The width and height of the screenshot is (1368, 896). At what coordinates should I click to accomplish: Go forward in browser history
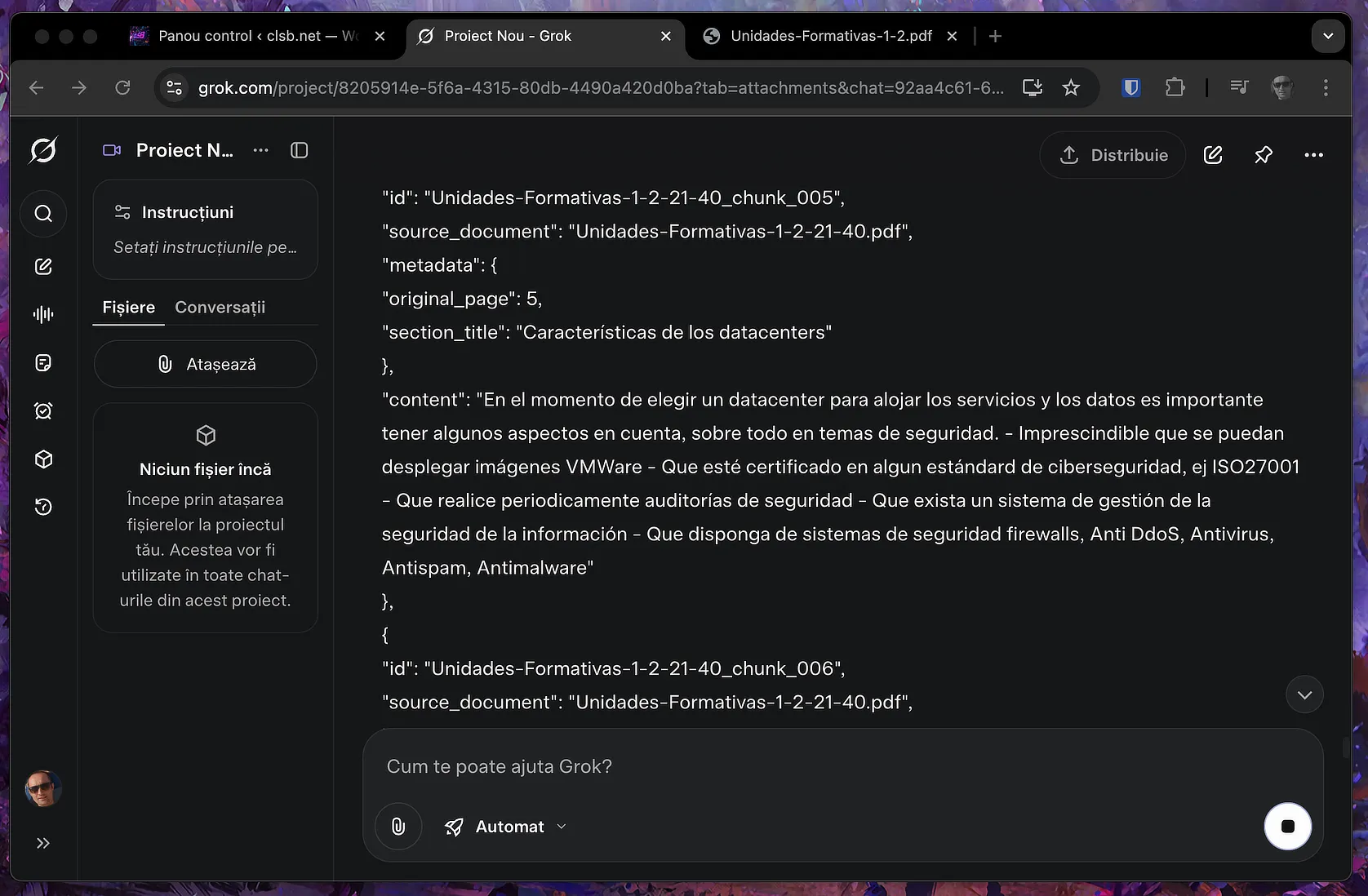pyautogui.click(x=79, y=87)
